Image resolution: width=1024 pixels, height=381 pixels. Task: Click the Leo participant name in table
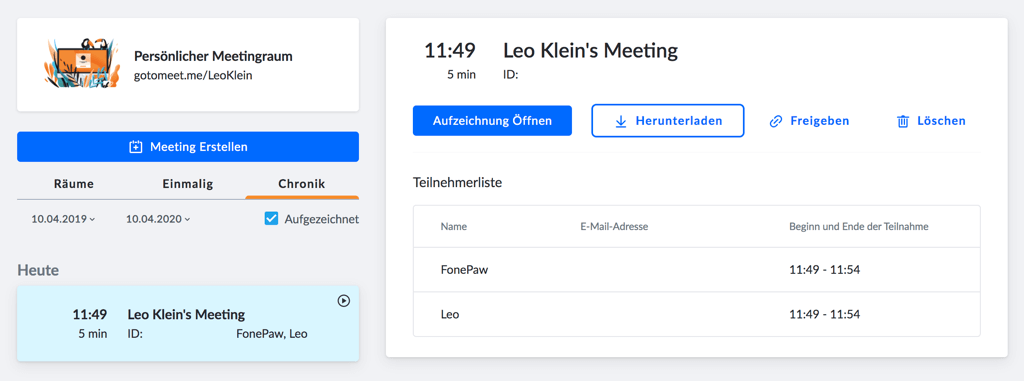pyautogui.click(x=450, y=314)
